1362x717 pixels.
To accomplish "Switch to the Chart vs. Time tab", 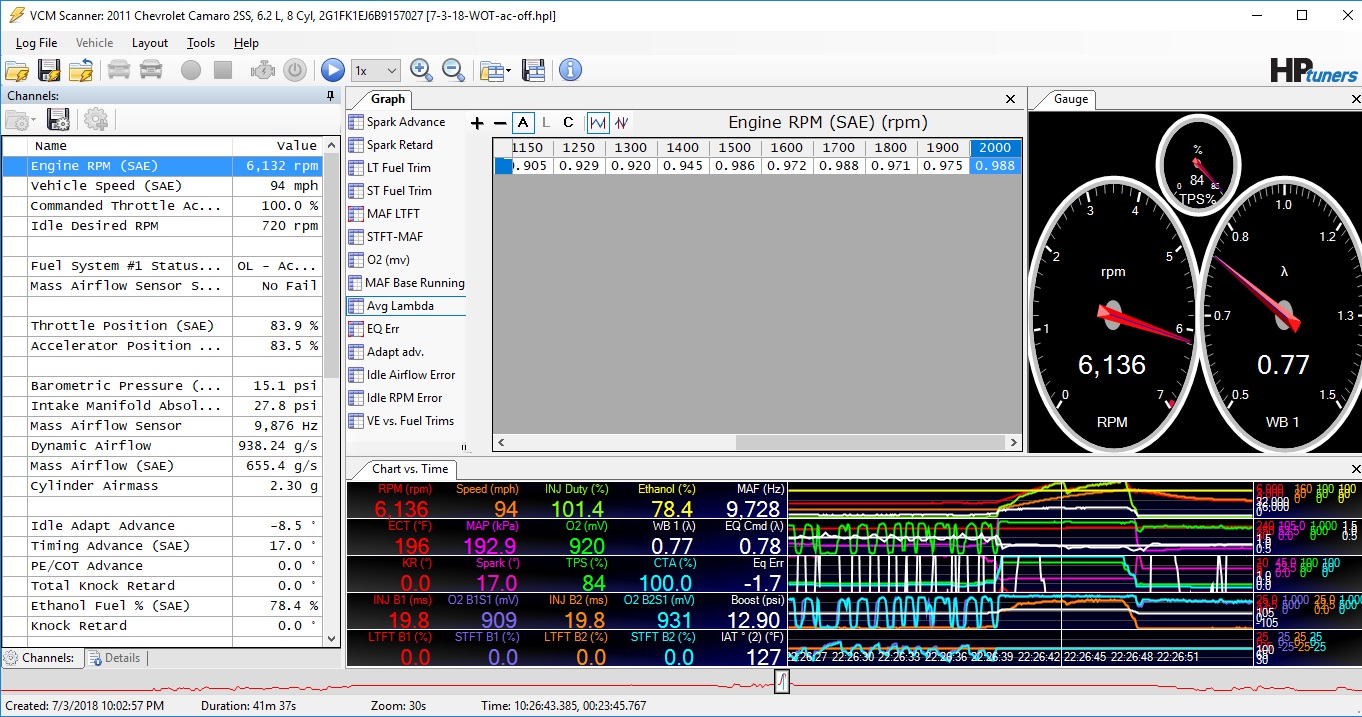I will pyautogui.click(x=410, y=469).
